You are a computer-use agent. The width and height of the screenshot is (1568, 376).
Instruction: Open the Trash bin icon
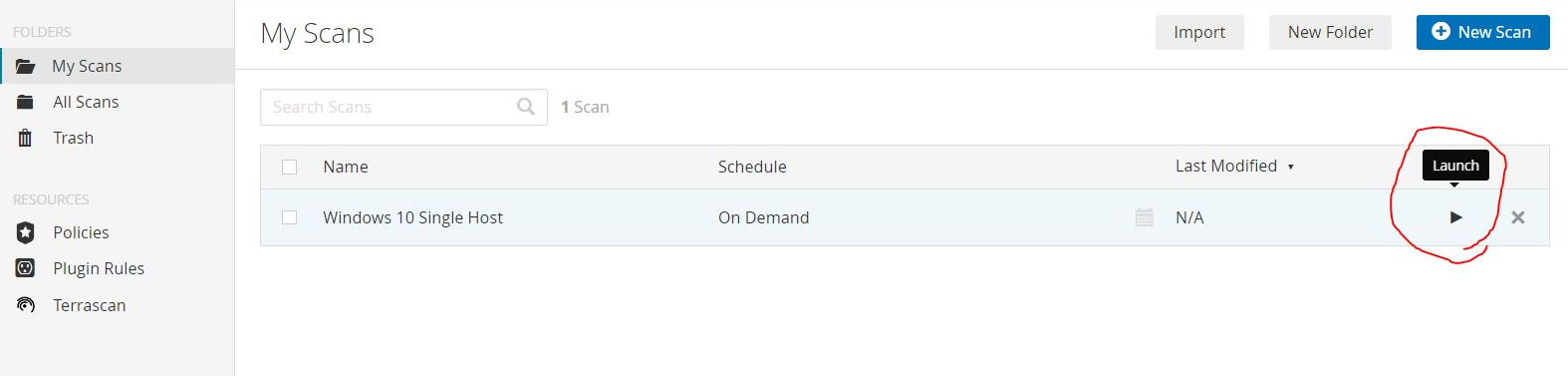click(26, 138)
